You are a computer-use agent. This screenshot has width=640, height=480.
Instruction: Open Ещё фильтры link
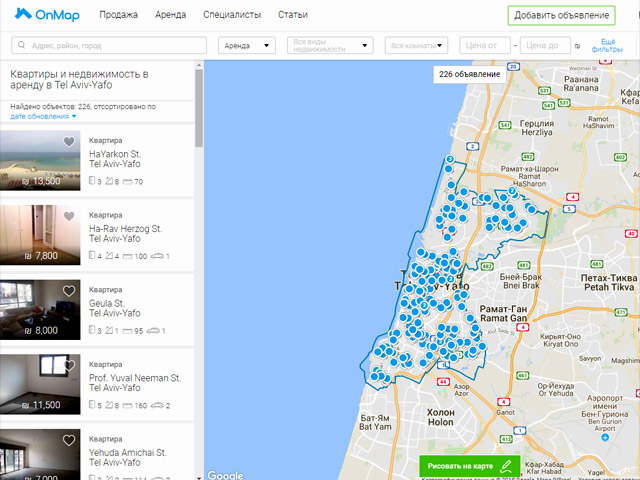pyautogui.click(x=607, y=45)
